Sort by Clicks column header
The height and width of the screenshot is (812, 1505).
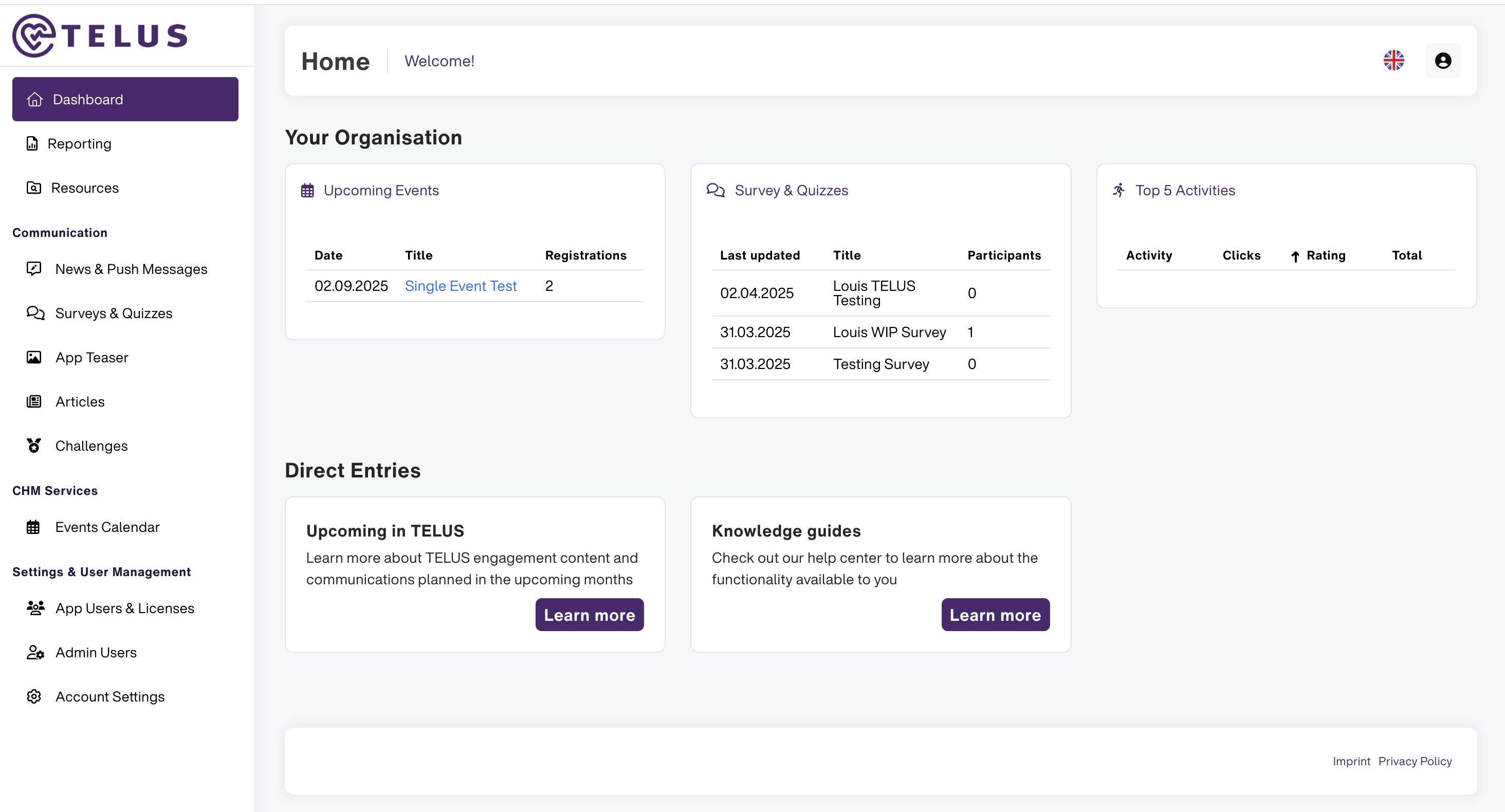[x=1241, y=255]
